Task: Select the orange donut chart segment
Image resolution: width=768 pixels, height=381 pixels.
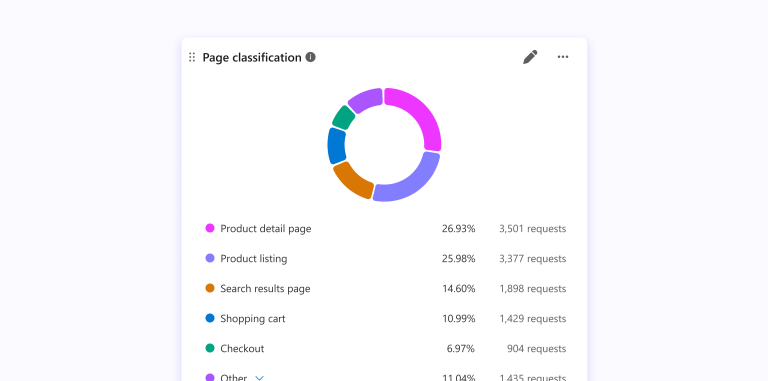Action: 351,181
